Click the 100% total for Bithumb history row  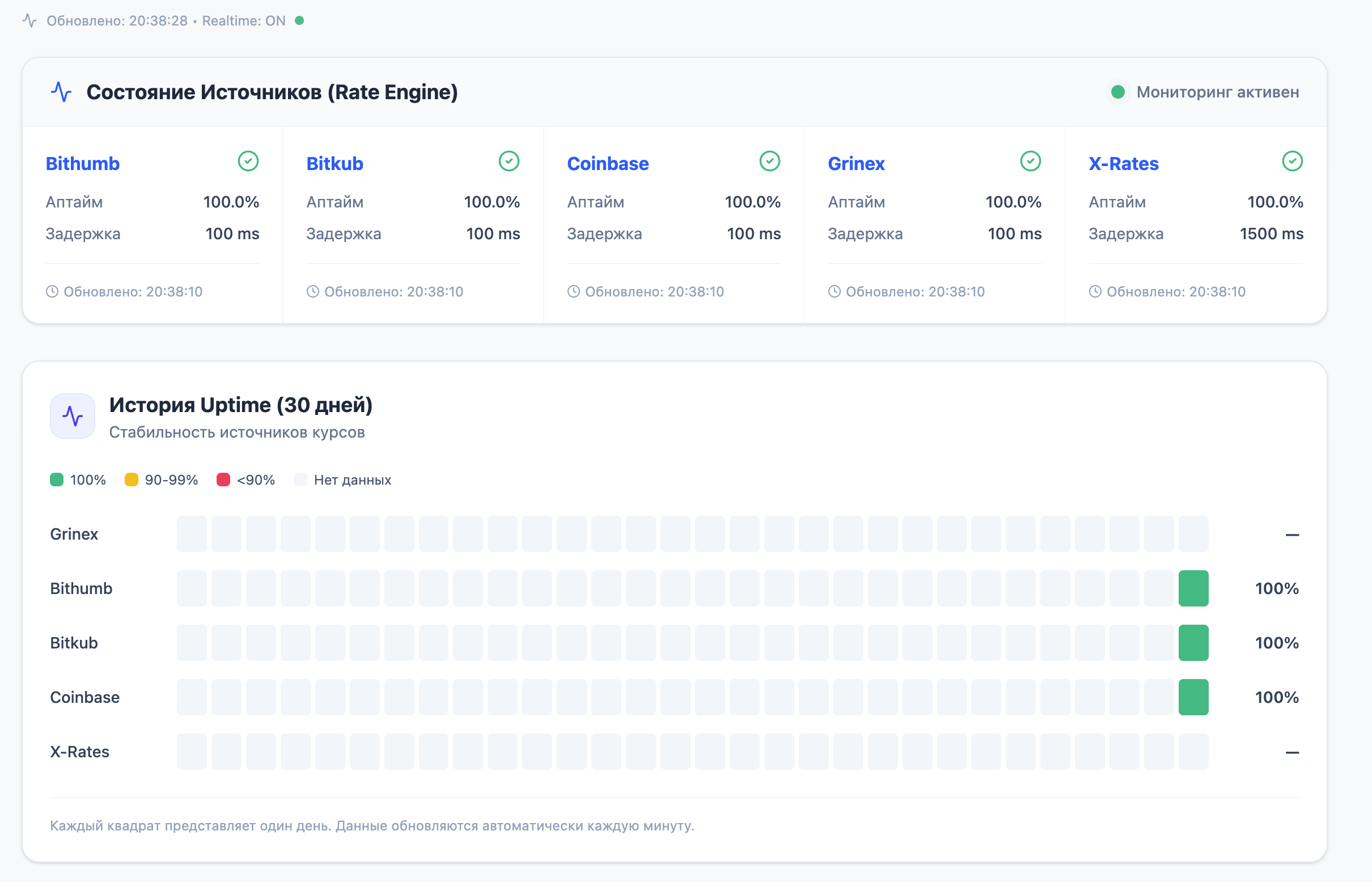click(x=1277, y=588)
